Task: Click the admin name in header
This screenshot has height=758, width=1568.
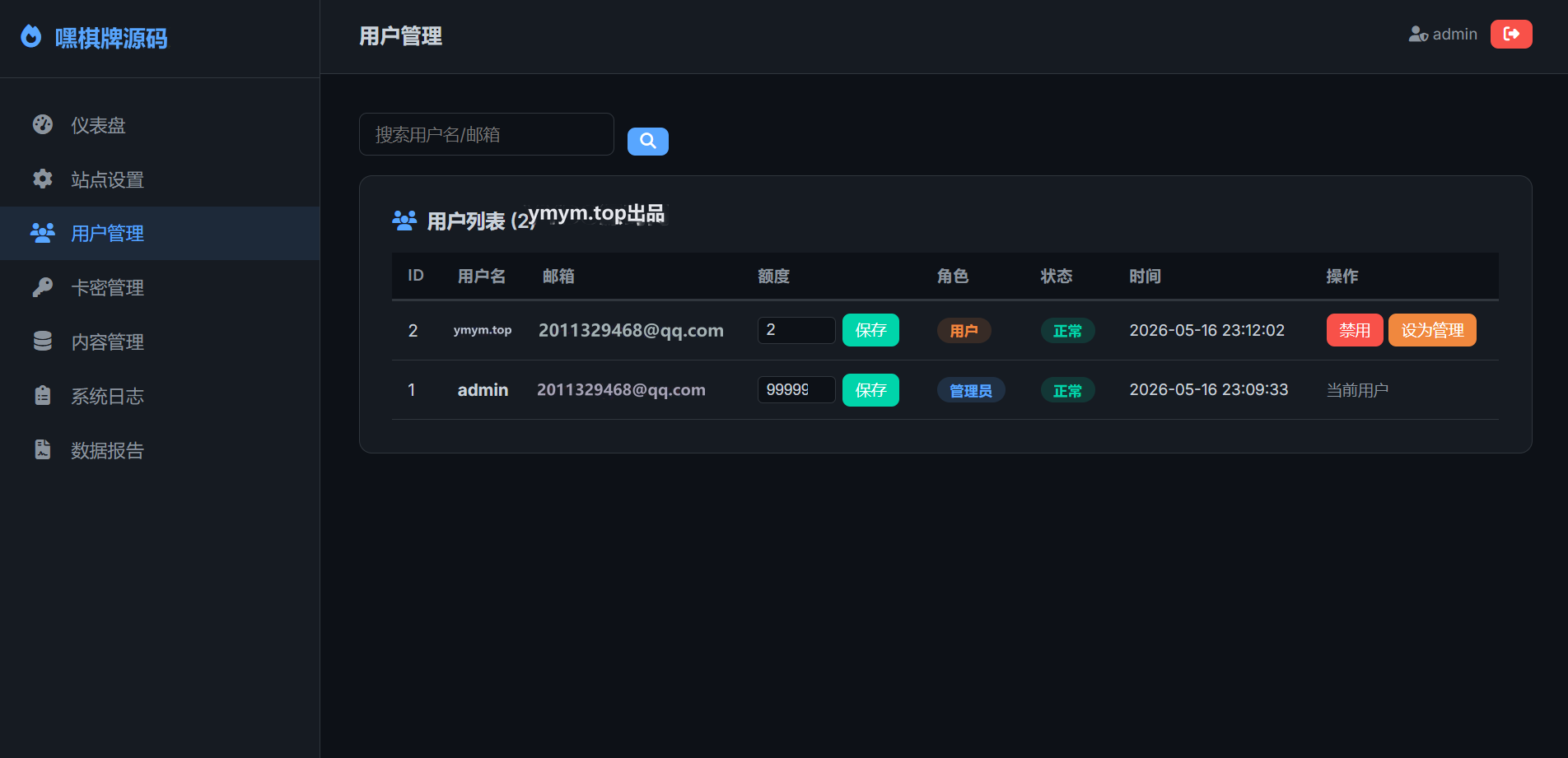Action: coord(1454,34)
